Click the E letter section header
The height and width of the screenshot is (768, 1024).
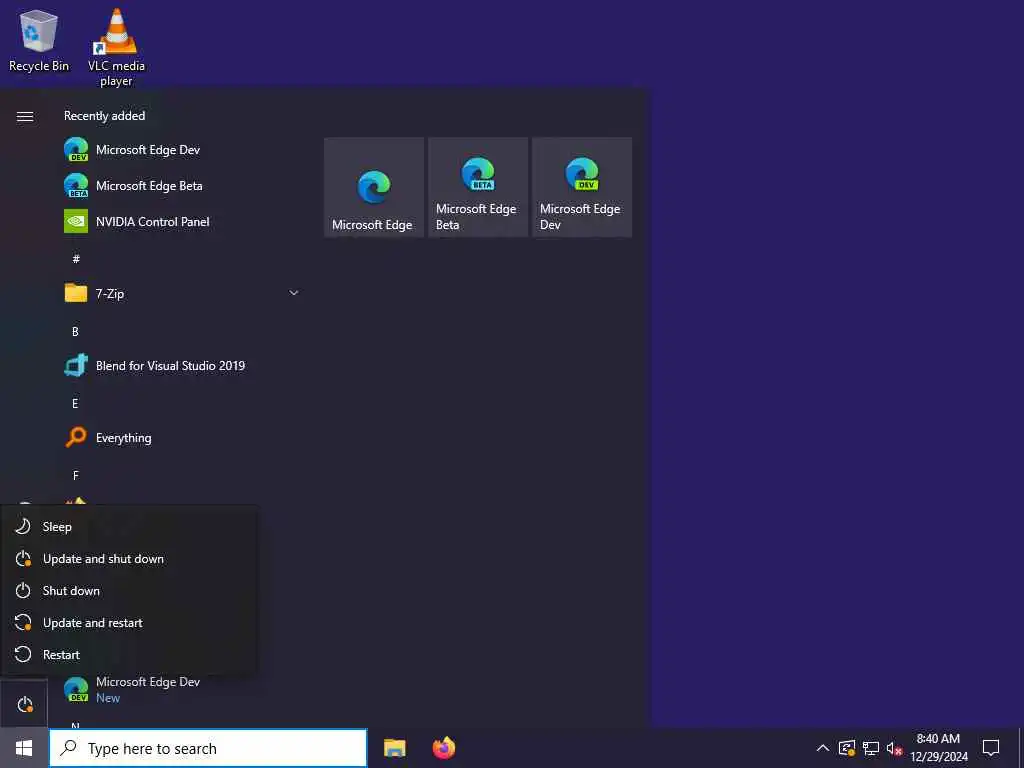(75, 404)
